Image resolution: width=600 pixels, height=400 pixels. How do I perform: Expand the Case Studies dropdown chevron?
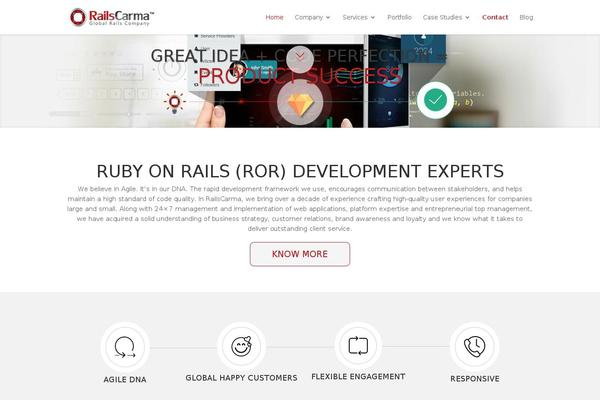click(467, 18)
